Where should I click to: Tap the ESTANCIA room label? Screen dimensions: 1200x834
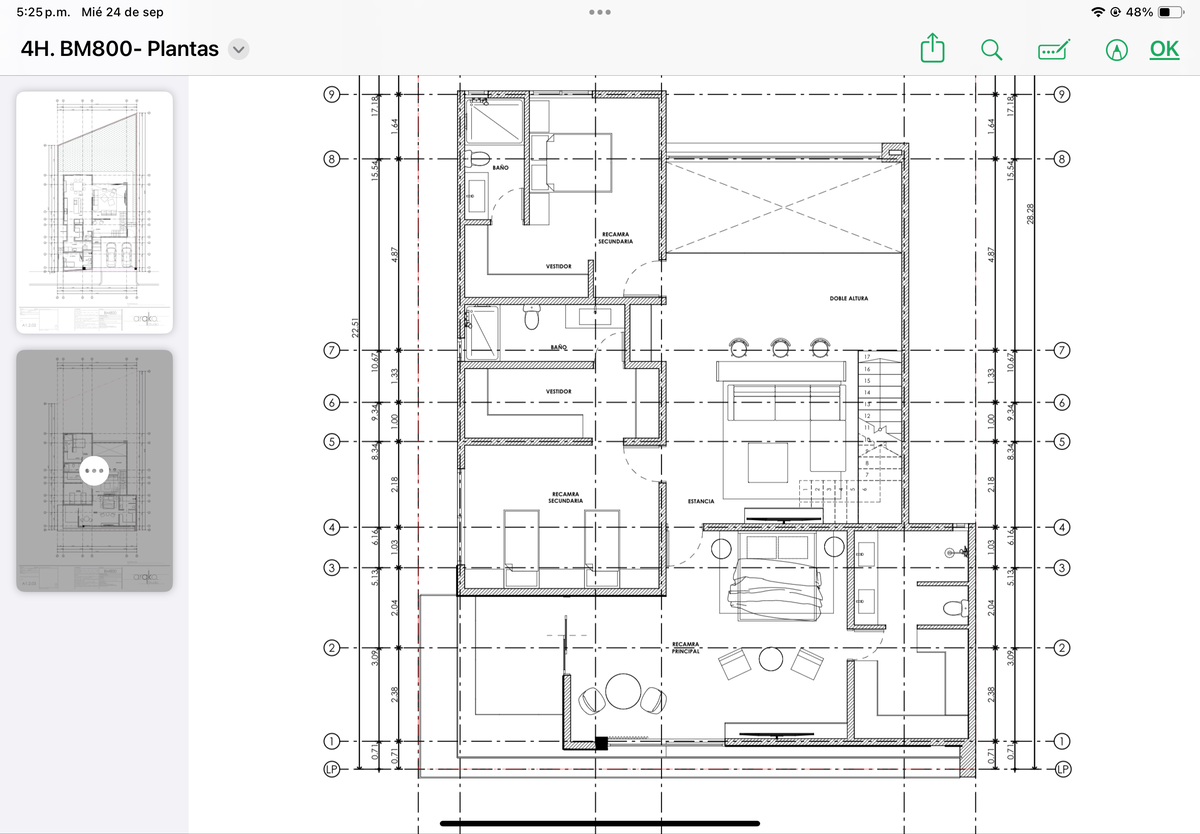[700, 500]
